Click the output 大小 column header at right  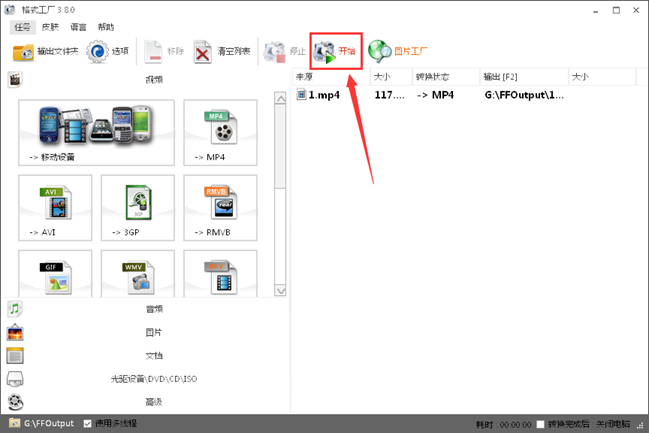click(602, 77)
